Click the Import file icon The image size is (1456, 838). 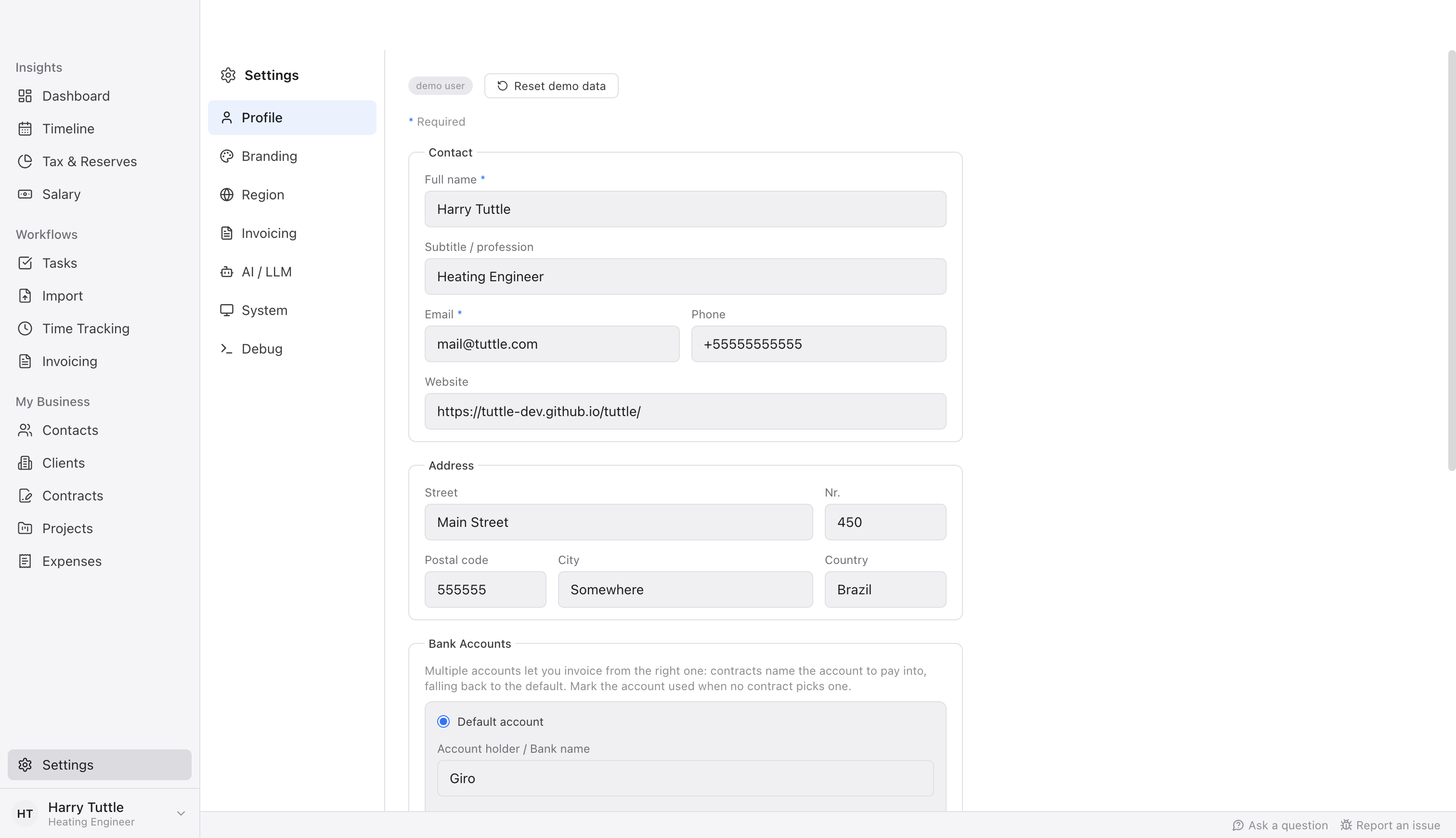25,296
